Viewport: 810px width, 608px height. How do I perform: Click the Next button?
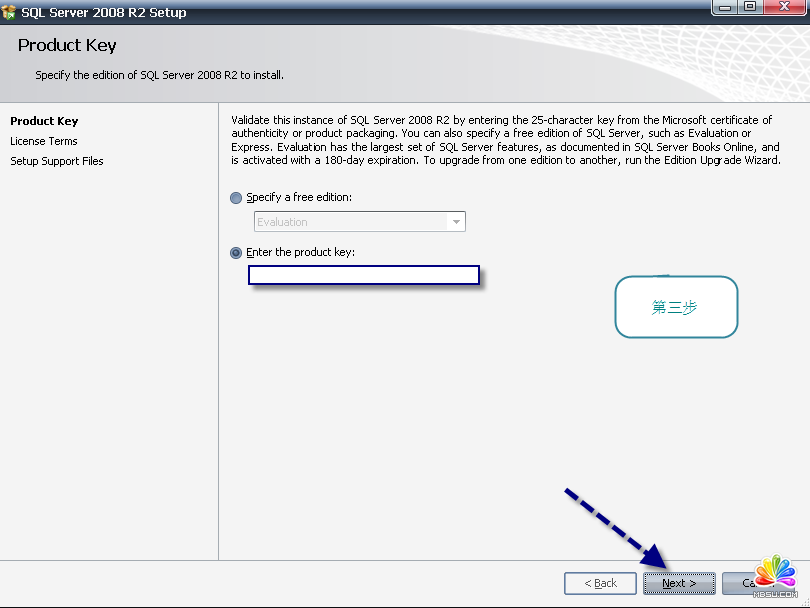679,583
